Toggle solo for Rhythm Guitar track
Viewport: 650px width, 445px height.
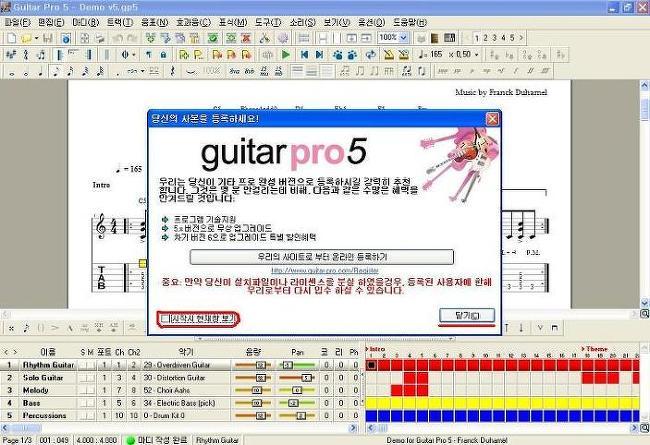(83, 365)
